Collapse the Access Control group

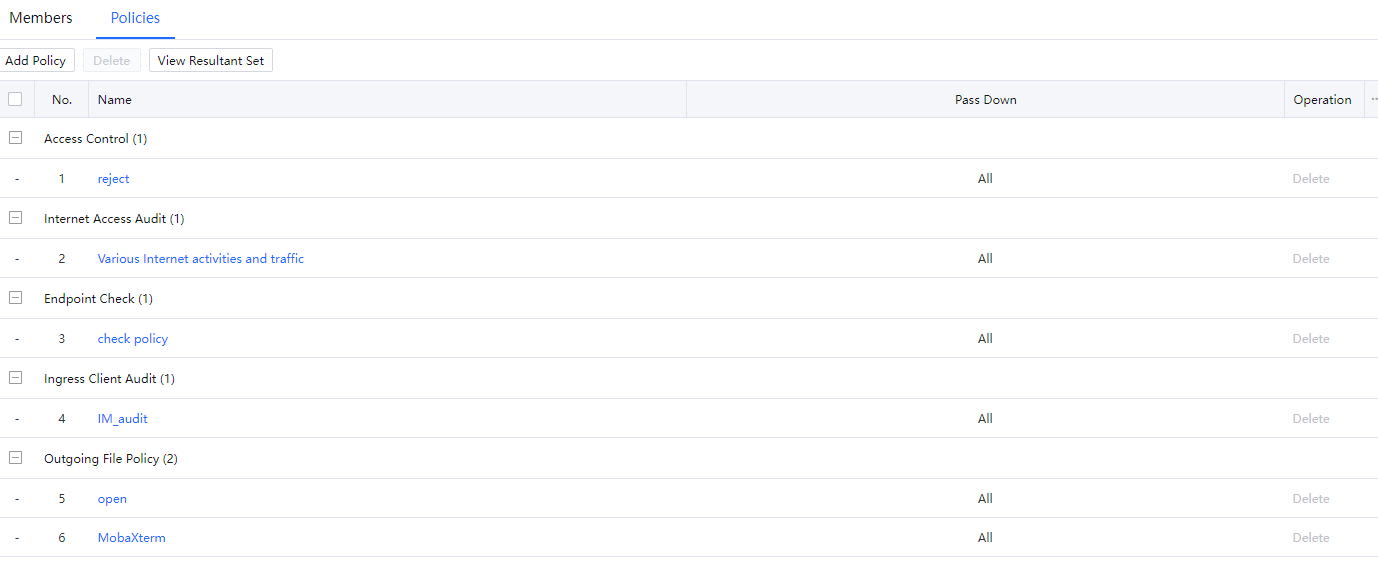(x=15, y=138)
